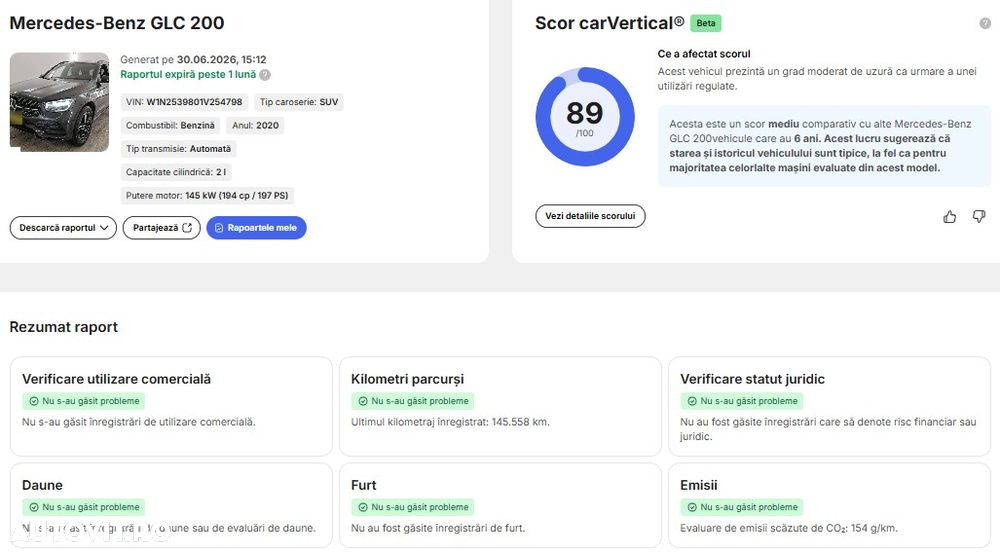
Task: Open the Mercedes-Benz GLC car photo
Action: (x=59, y=102)
